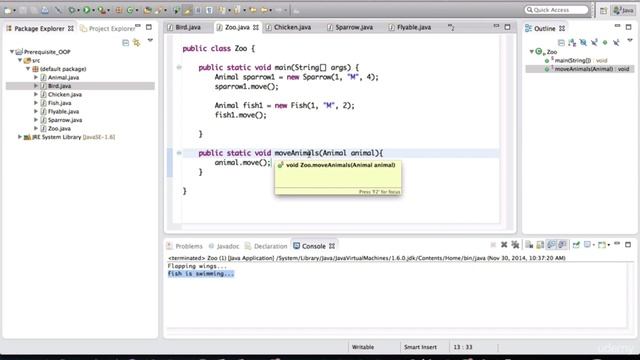Select Sparrow.java in Package Explorer
Screen dimensions: 640x360
[x=65, y=120]
